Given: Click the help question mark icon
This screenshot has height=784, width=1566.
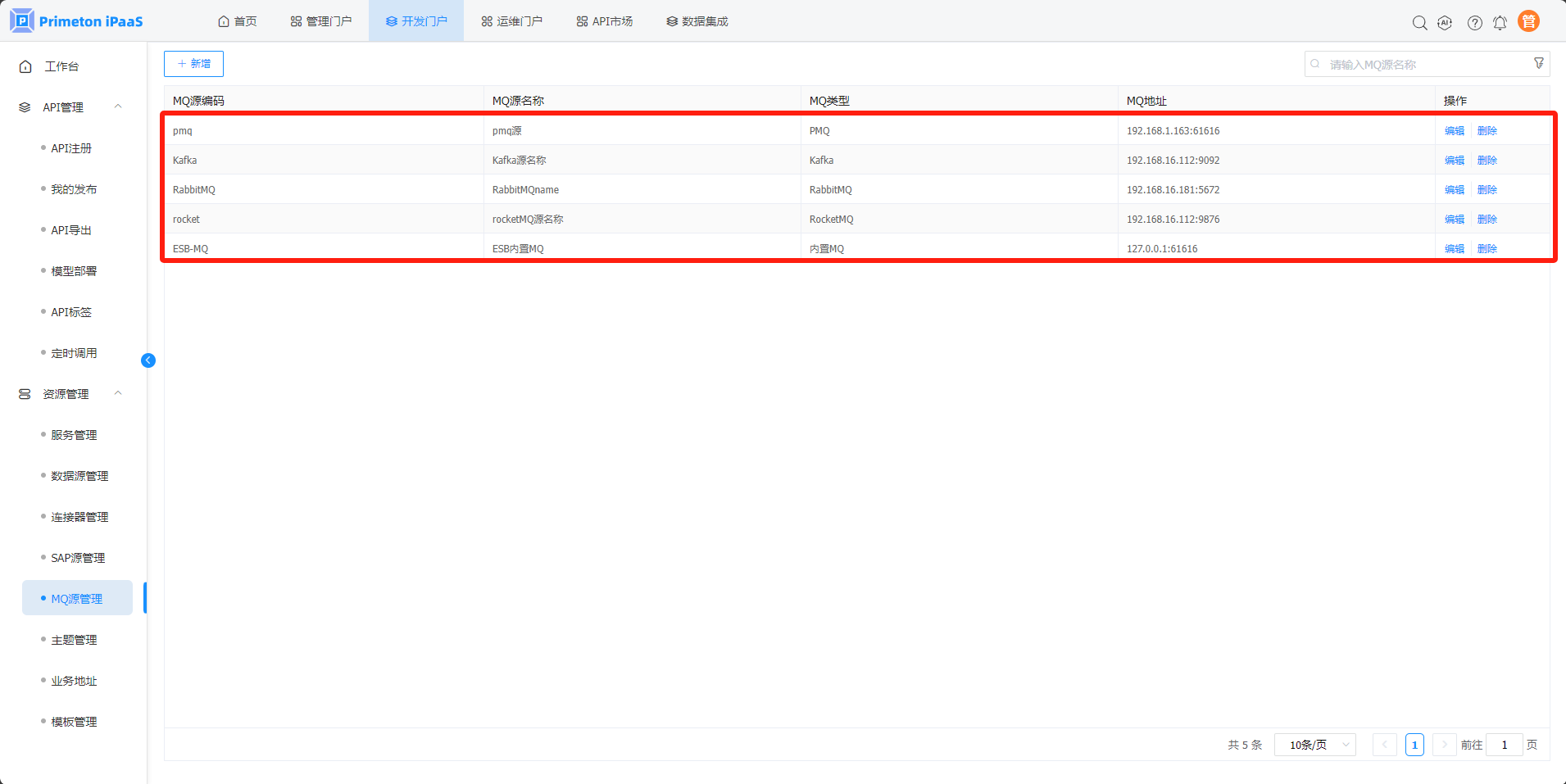Looking at the screenshot, I should click(1474, 23).
